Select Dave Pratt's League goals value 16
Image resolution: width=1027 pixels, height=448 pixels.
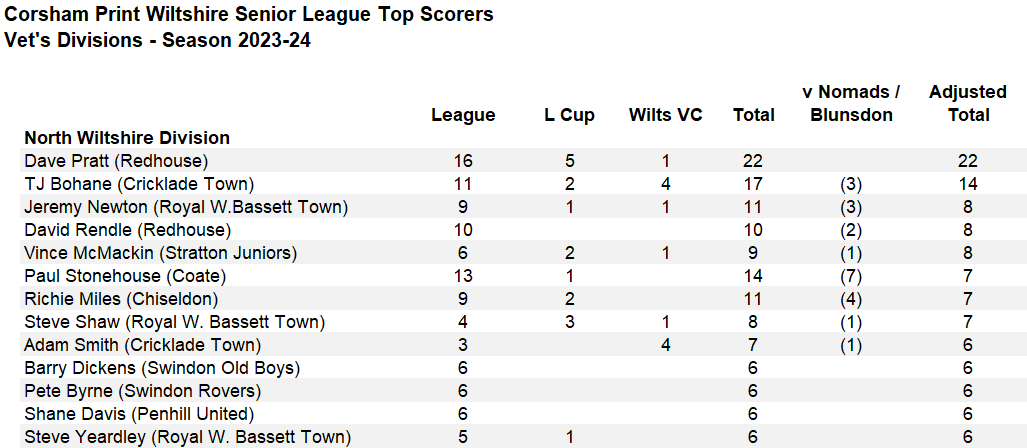tap(463, 161)
